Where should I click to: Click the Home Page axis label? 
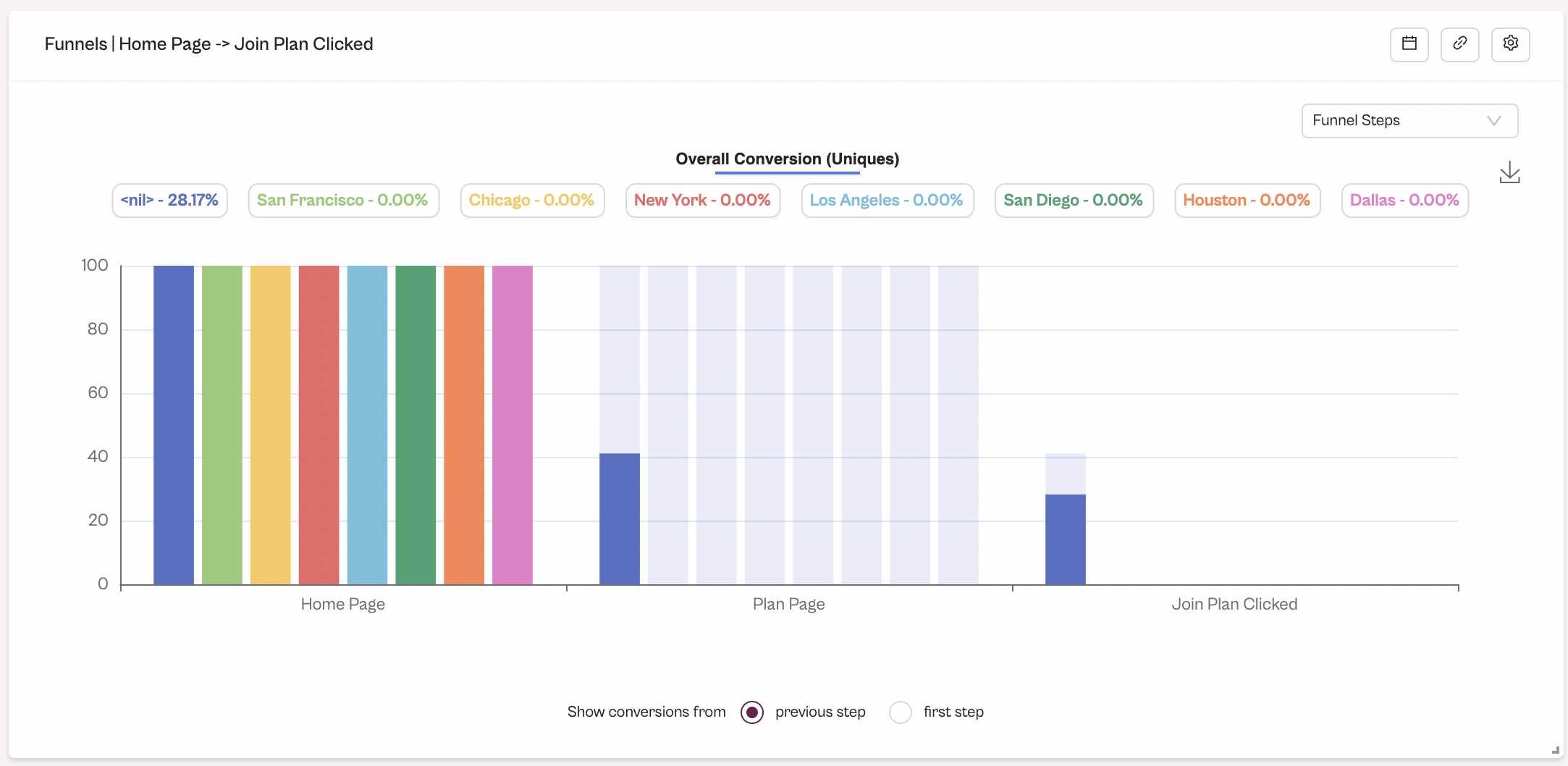point(343,605)
